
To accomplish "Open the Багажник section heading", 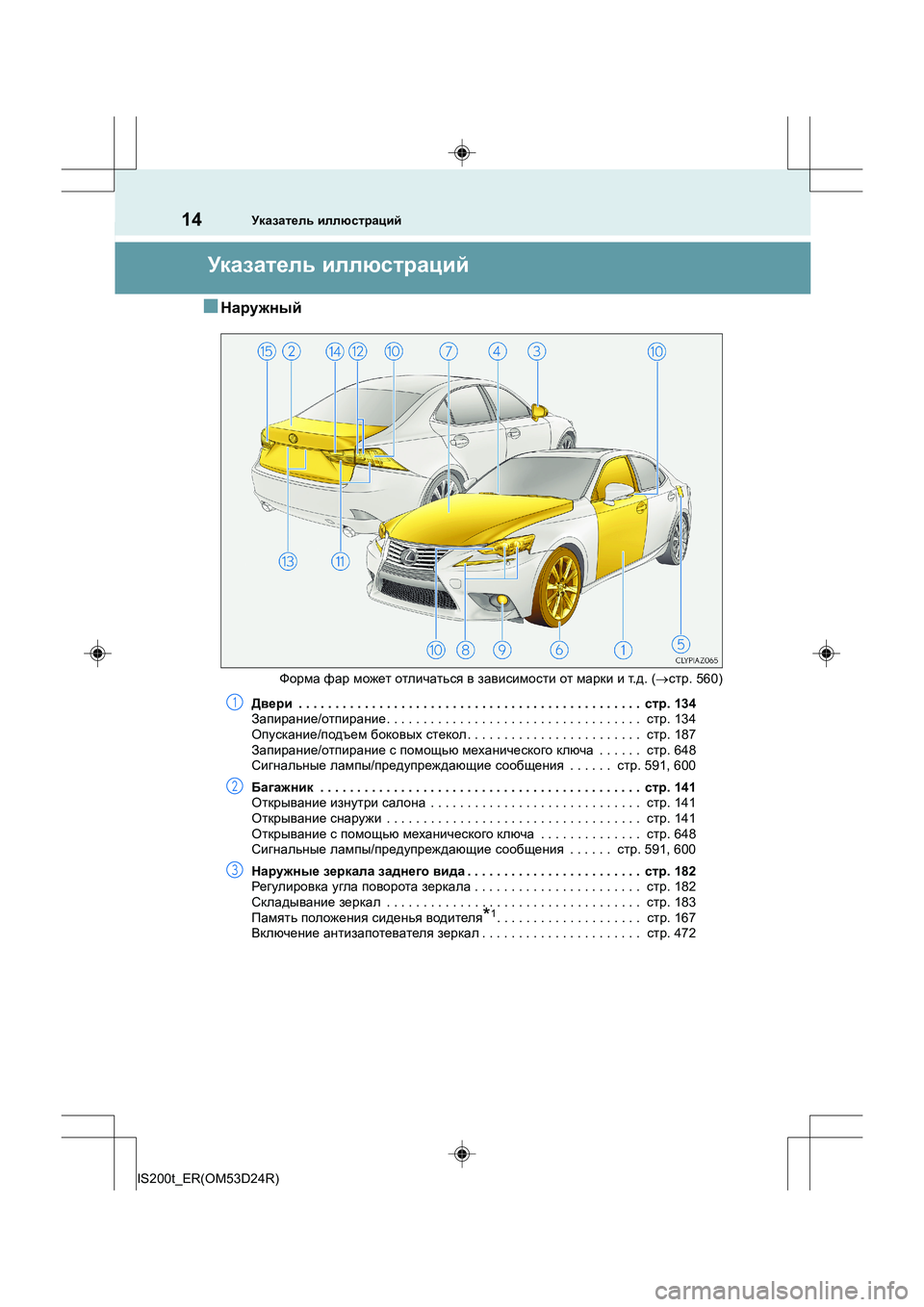I will click(x=282, y=787).
